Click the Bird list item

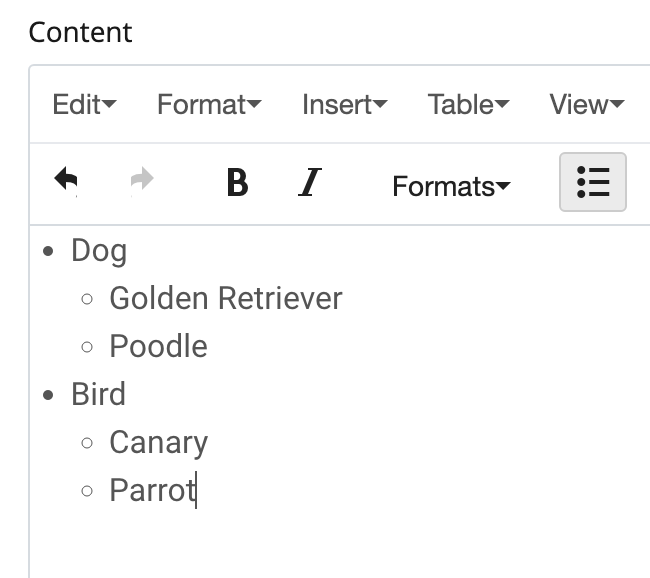[x=98, y=394]
